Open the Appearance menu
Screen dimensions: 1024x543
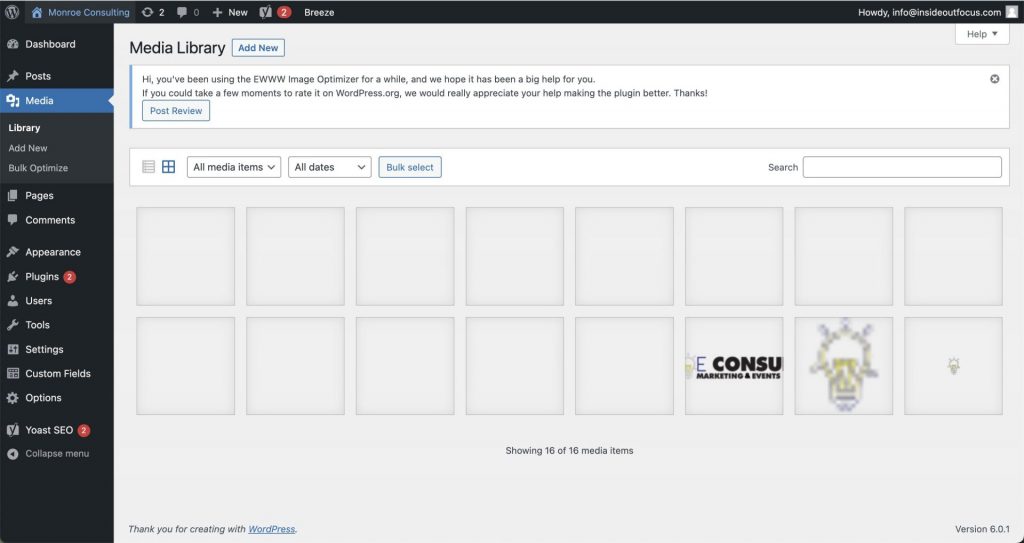point(57,252)
